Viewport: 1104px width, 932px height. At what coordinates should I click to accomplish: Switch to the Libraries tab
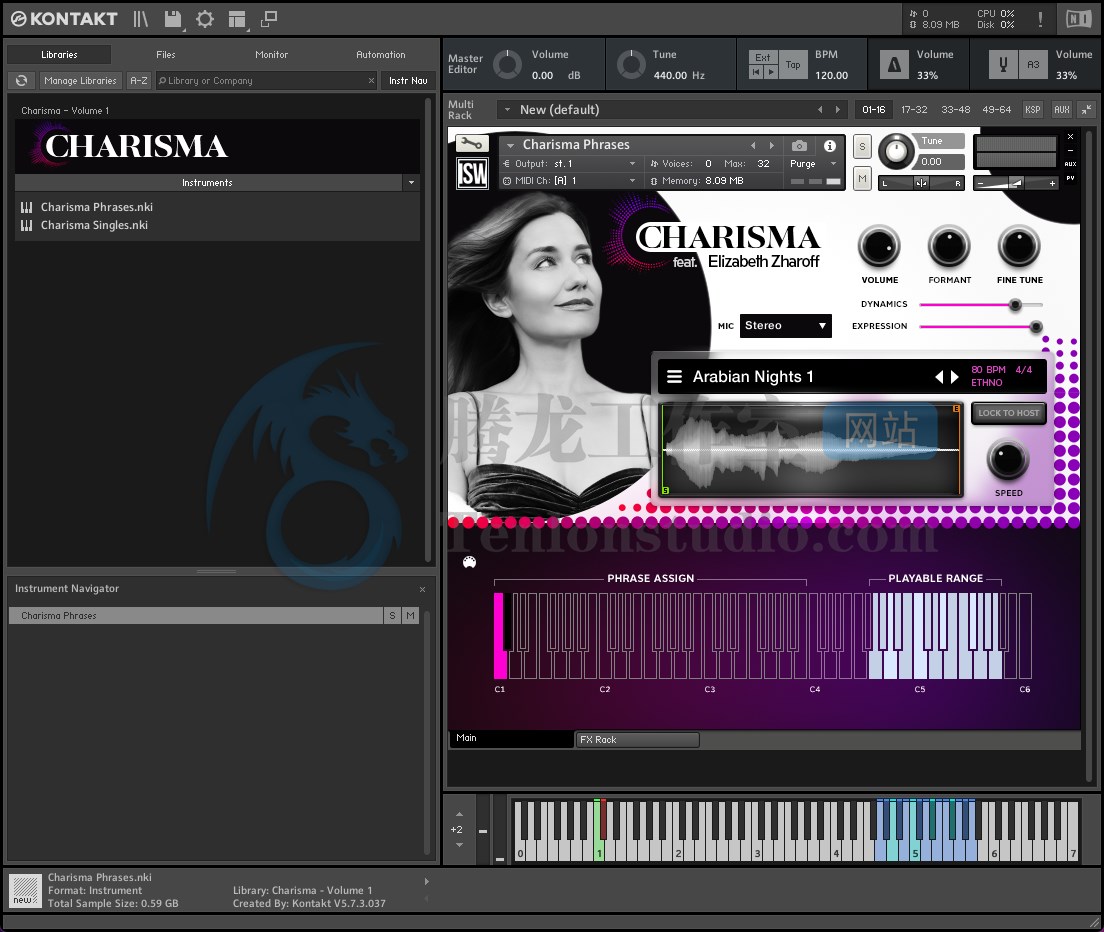click(x=59, y=54)
